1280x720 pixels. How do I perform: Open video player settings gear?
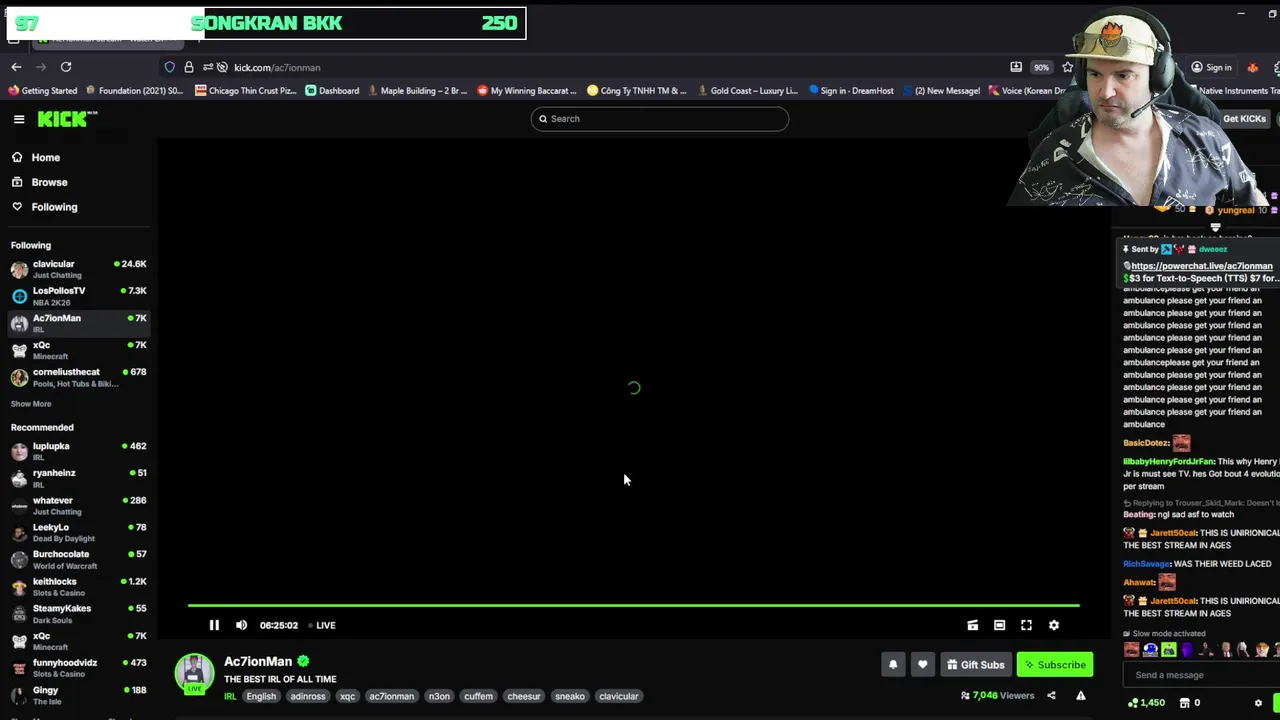tap(1054, 625)
